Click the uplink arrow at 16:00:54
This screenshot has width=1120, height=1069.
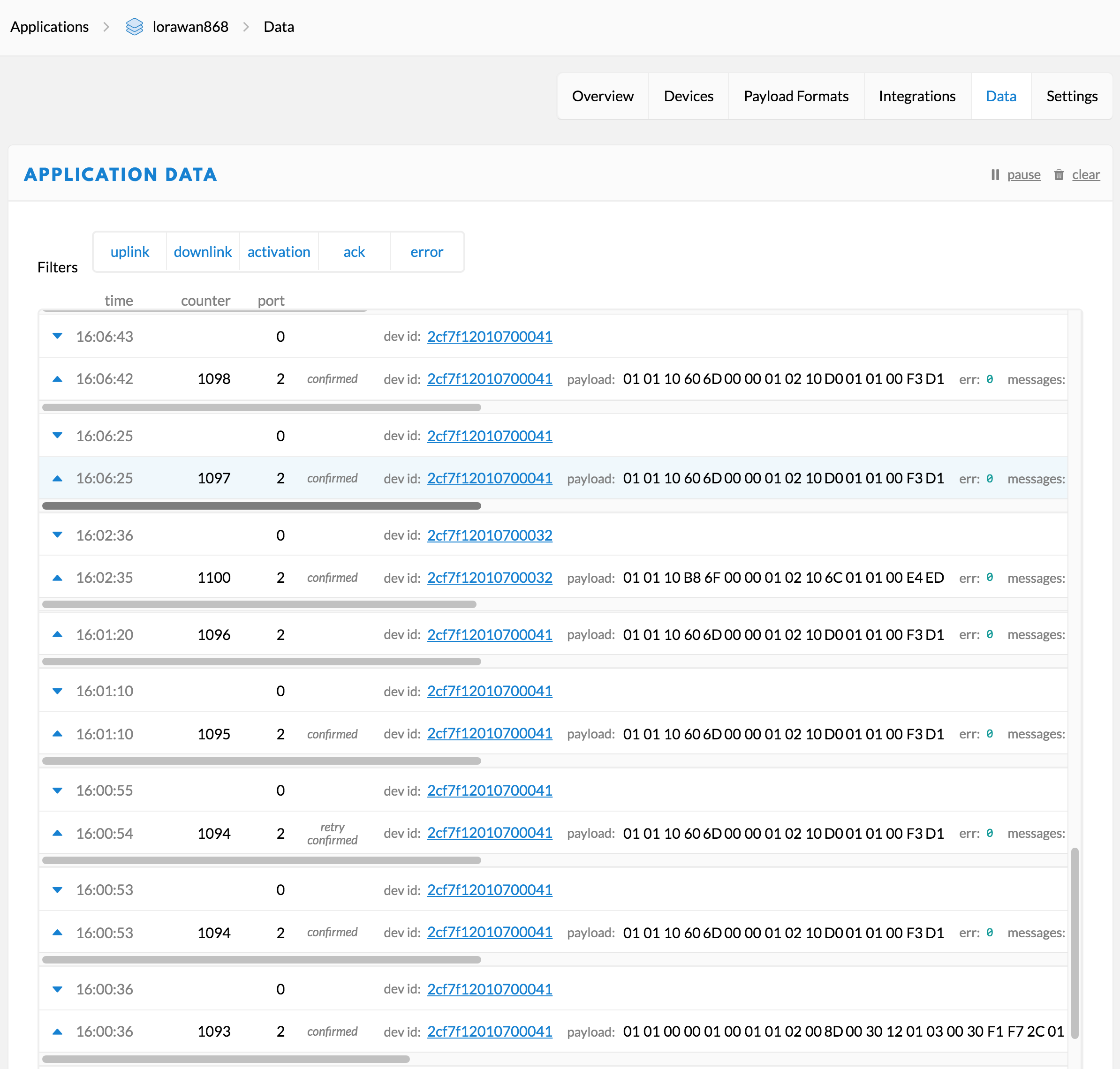pos(57,833)
